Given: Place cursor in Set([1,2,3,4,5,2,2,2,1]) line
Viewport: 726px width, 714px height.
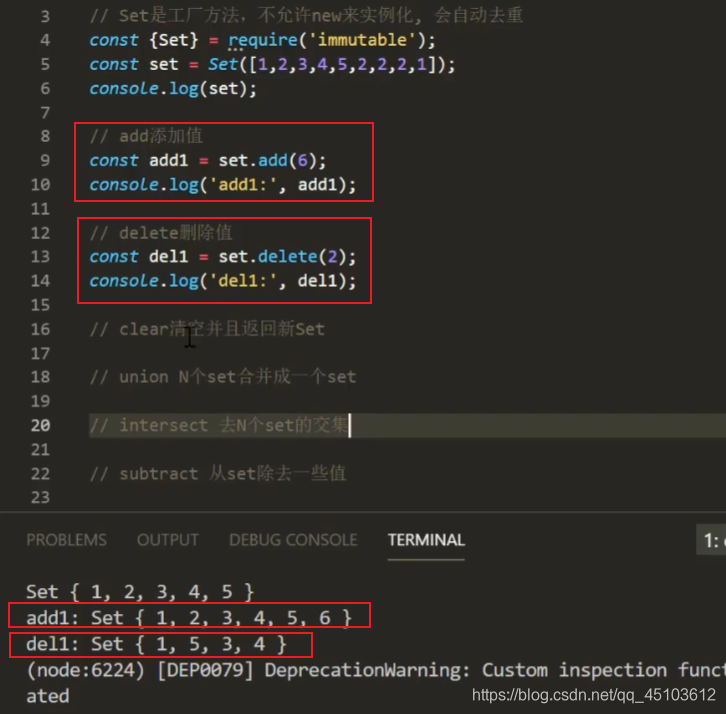Looking at the screenshot, I should click(272, 64).
